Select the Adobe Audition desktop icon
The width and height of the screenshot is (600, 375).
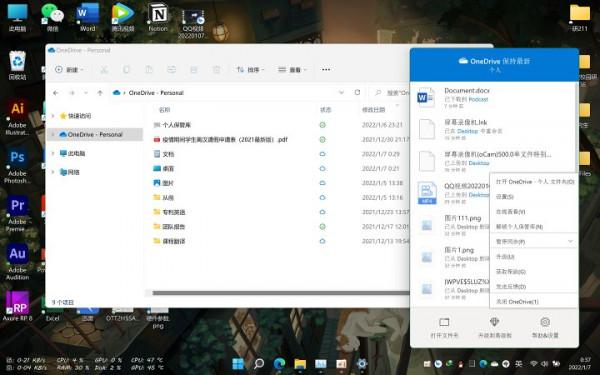[x=17, y=262]
